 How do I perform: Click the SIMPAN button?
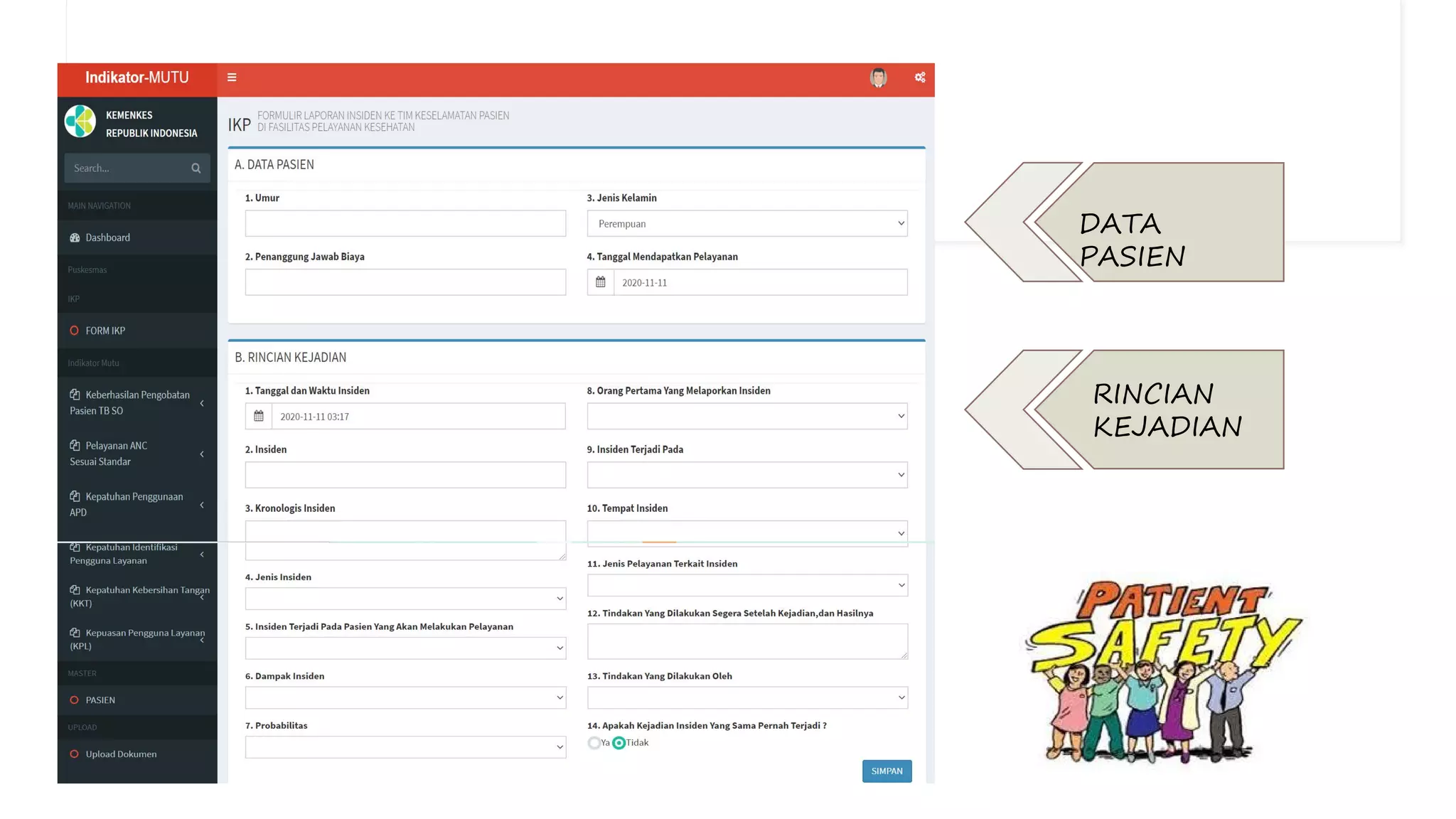coord(887,771)
